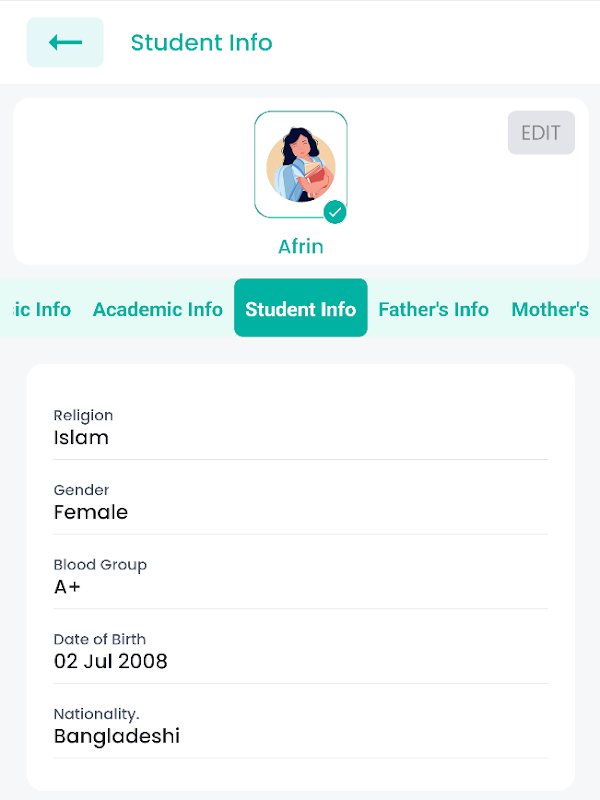This screenshot has height=800, width=600.
Task: Select the Islam religion value
Action: tap(81, 437)
